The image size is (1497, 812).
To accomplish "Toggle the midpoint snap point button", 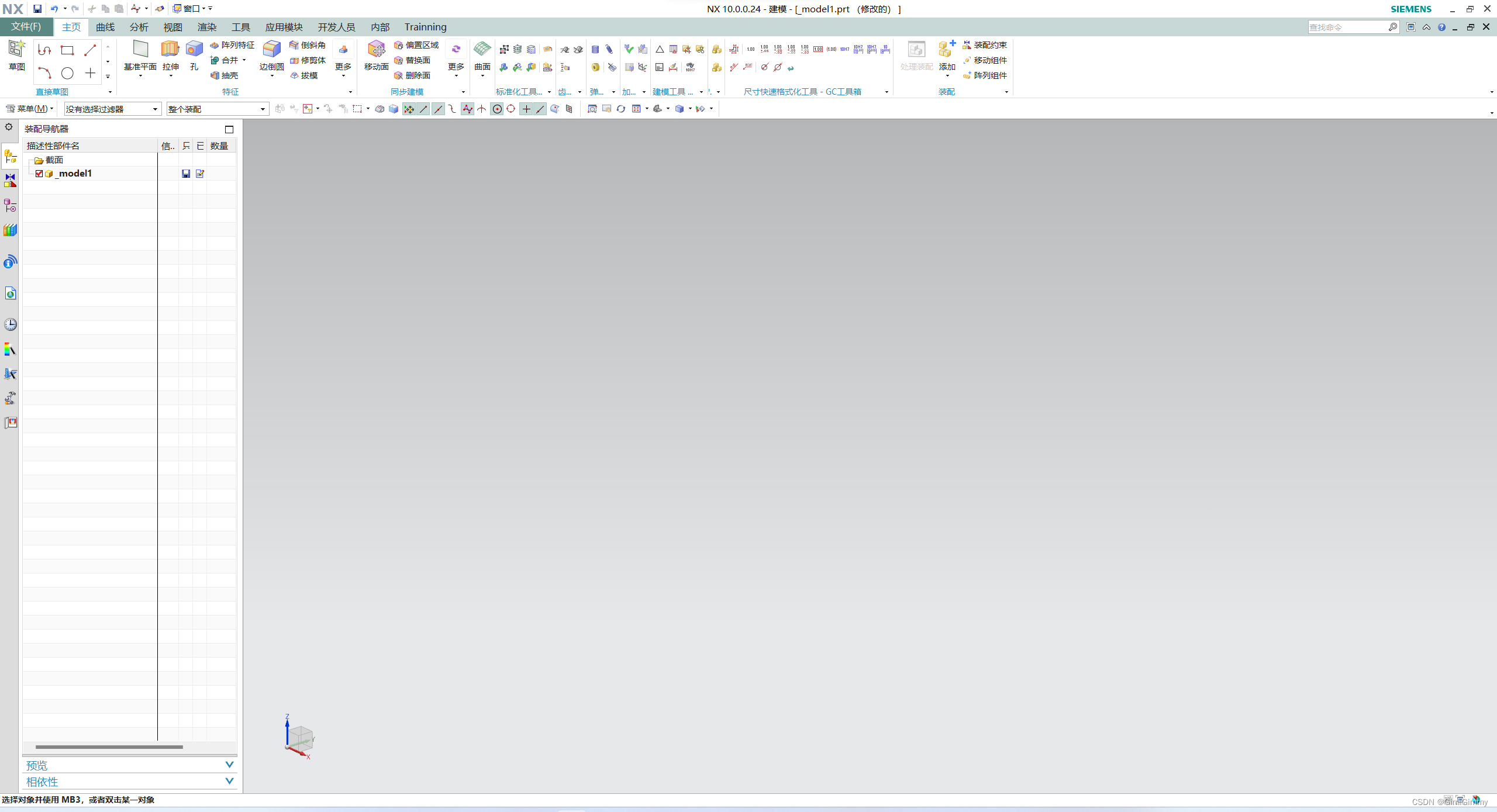I will (x=438, y=109).
